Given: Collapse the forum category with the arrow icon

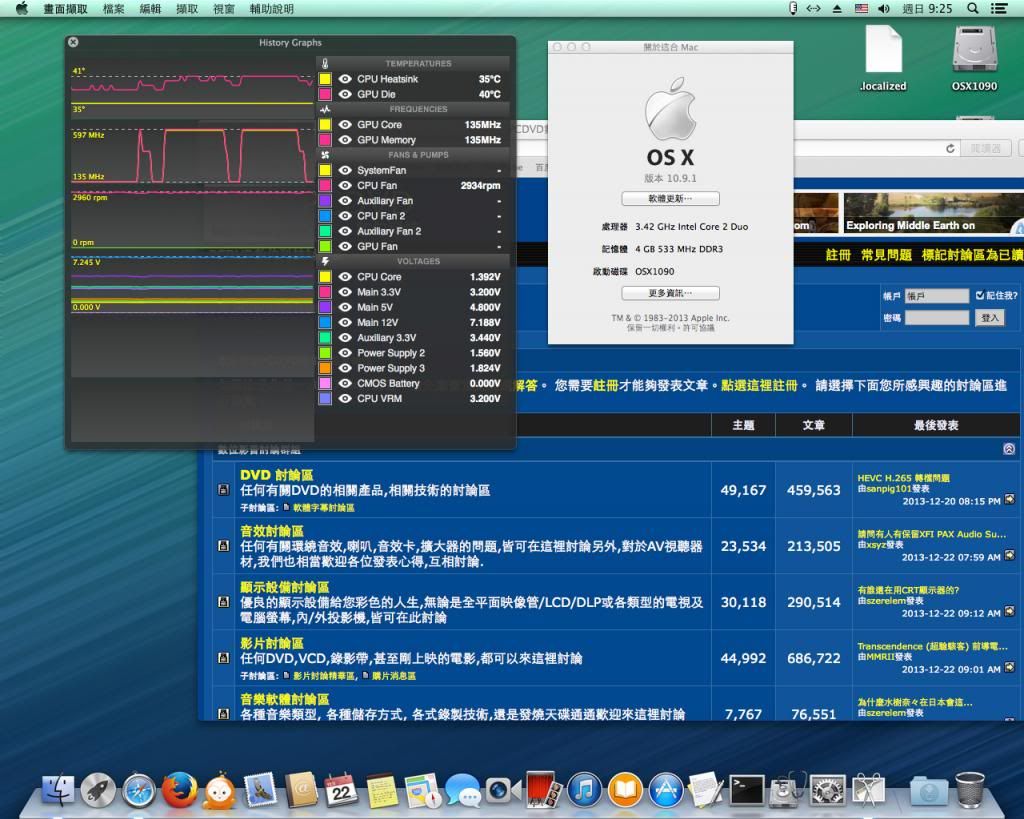Looking at the screenshot, I should click(x=1009, y=449).
